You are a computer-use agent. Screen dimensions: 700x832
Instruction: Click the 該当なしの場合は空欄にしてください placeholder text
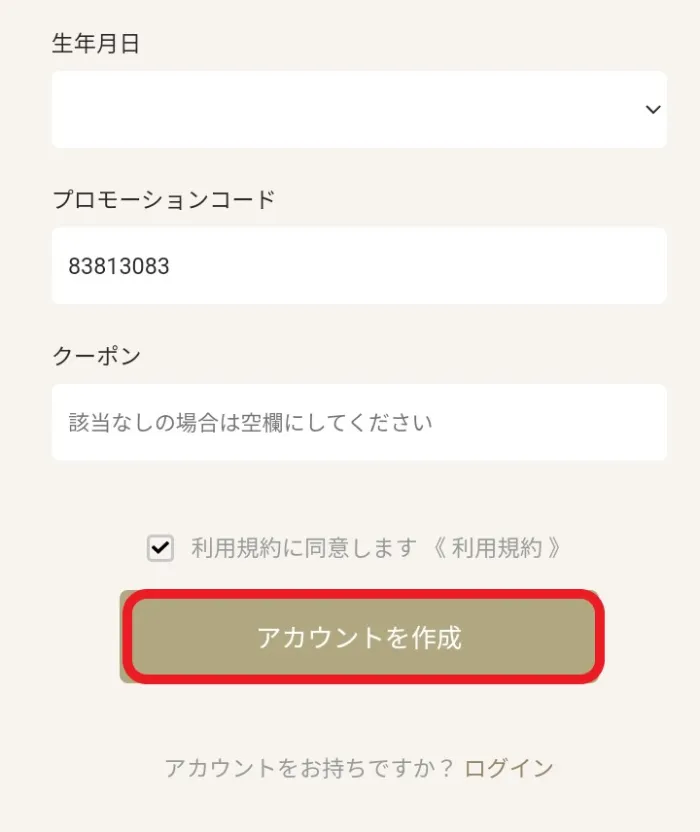[250, 422]
